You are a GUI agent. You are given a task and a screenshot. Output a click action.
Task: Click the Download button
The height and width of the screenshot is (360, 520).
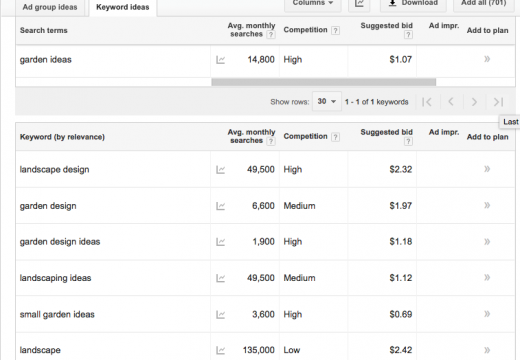(x=414, y=4)
